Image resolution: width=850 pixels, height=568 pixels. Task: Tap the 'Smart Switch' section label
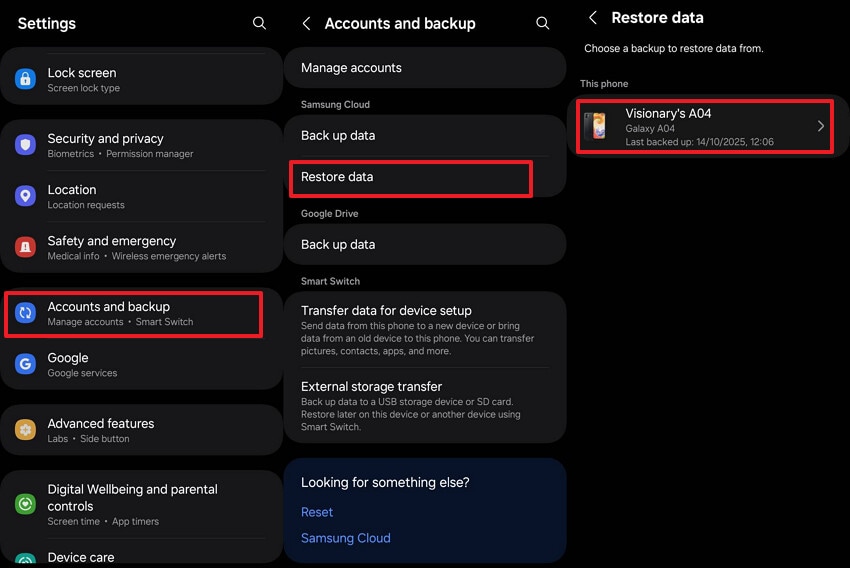[331, 281]
